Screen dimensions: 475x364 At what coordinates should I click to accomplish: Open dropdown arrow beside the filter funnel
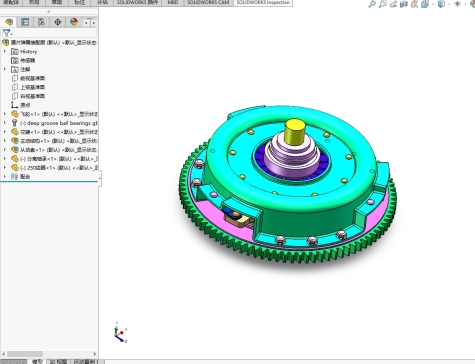click(x=12, y=34)
